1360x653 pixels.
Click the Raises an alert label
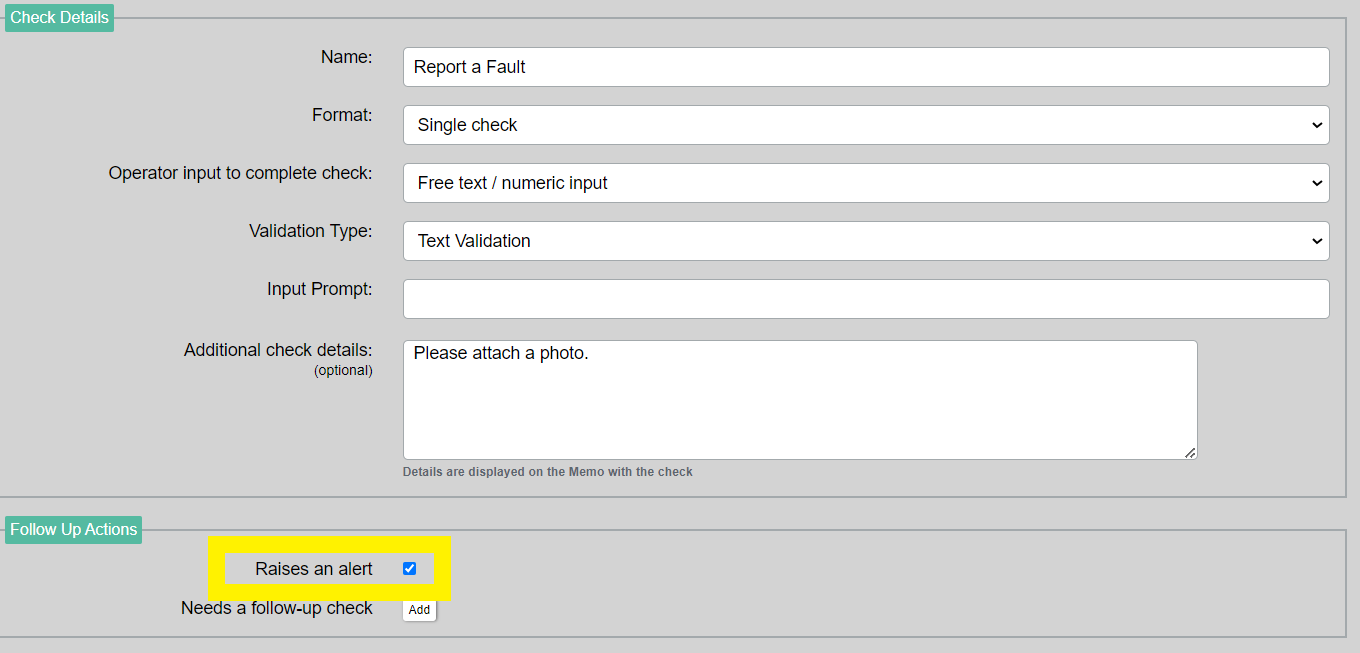315,568
